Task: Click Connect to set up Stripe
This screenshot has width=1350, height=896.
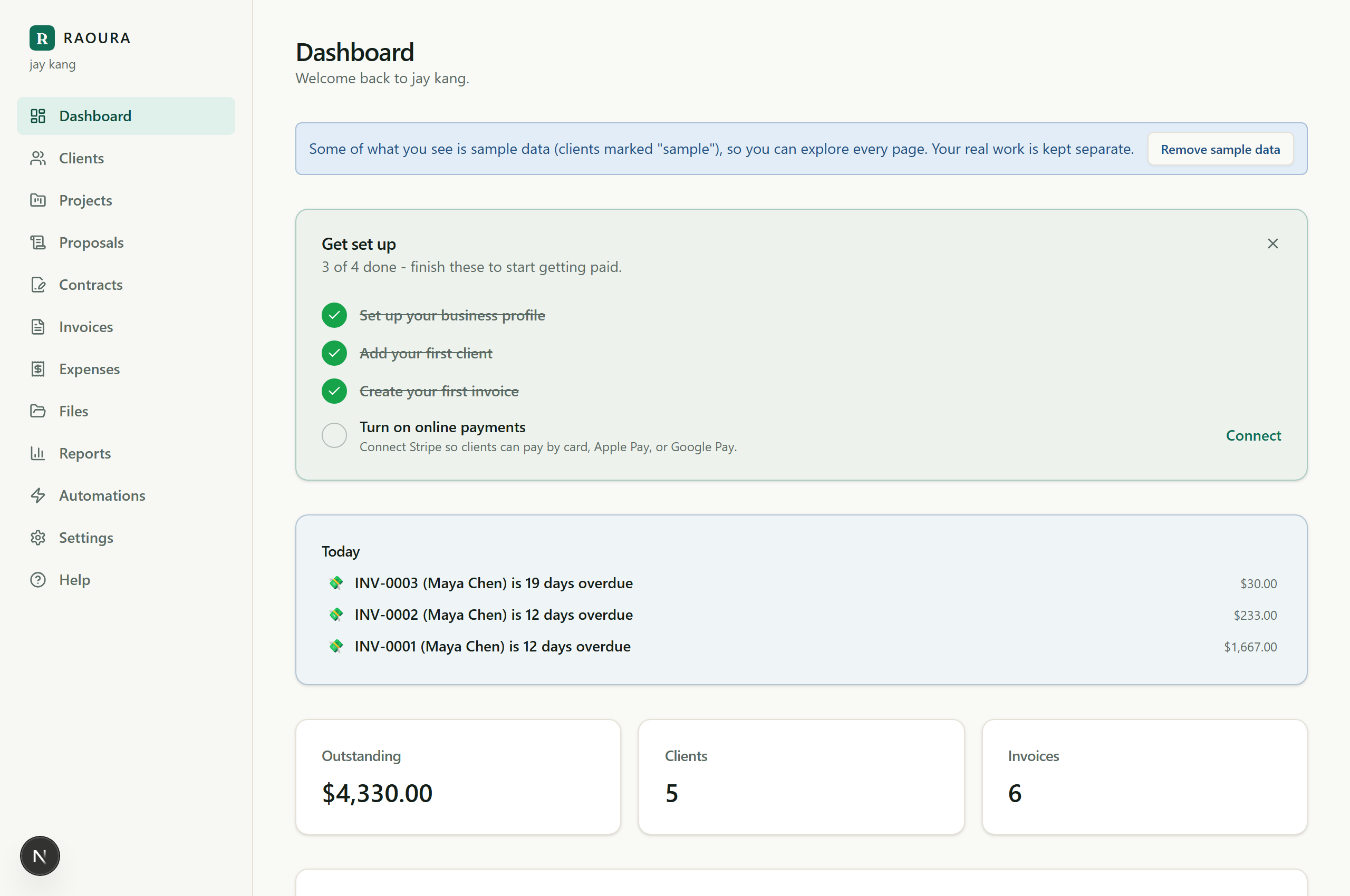Action: (1253, 436)
